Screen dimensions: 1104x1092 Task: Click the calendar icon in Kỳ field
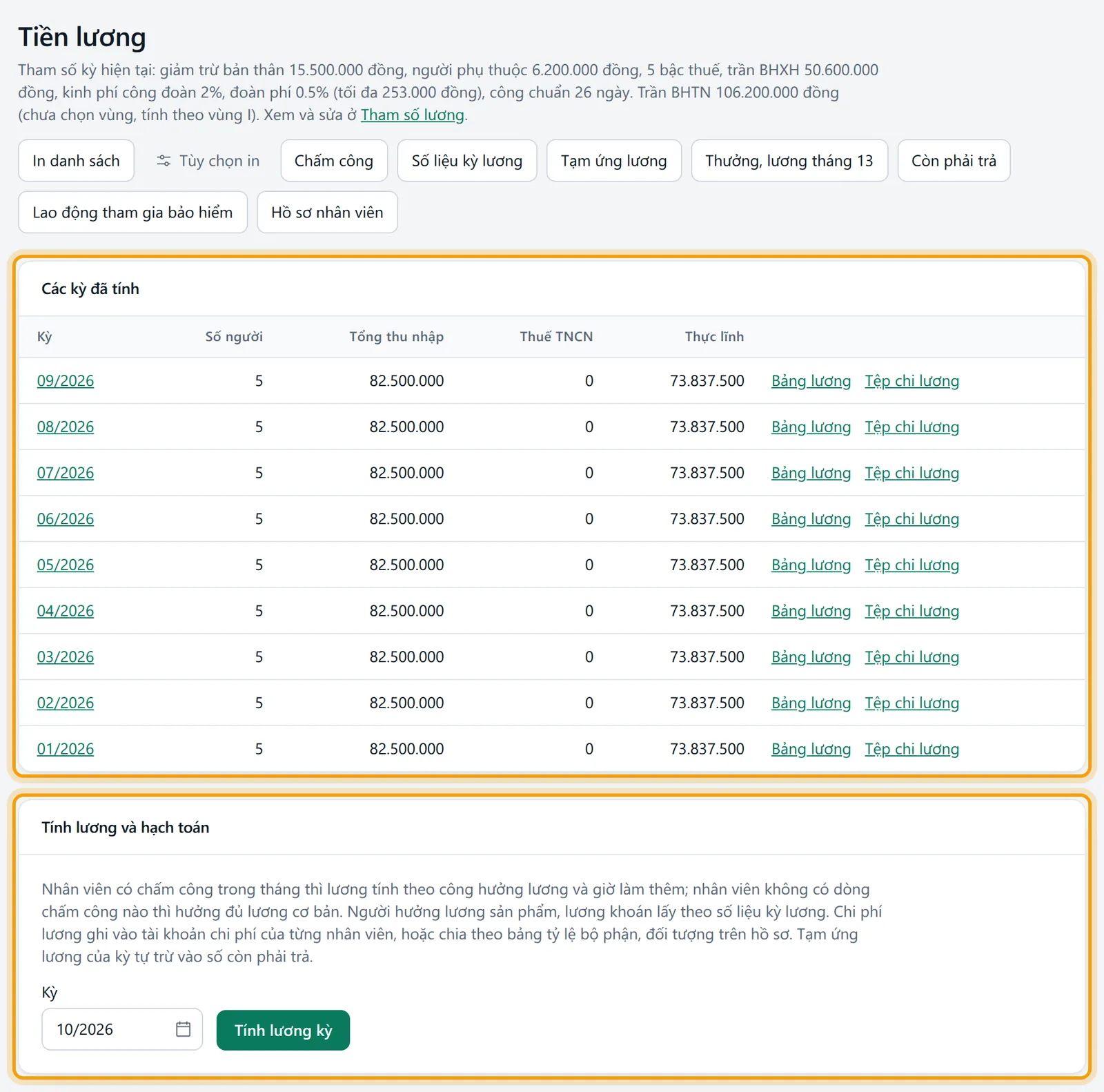pos(183,1029)
